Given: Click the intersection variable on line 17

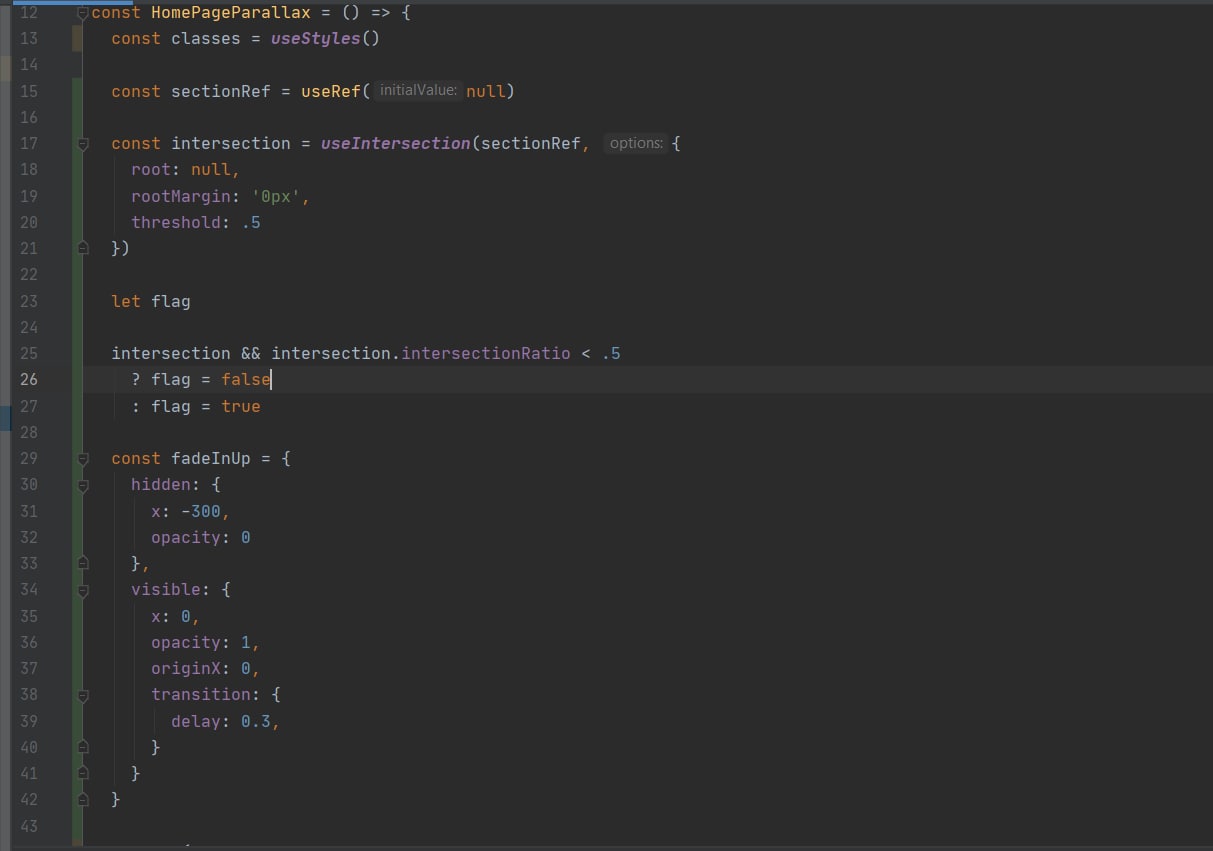Looking at the screenshot, I should tap(231, 143).
